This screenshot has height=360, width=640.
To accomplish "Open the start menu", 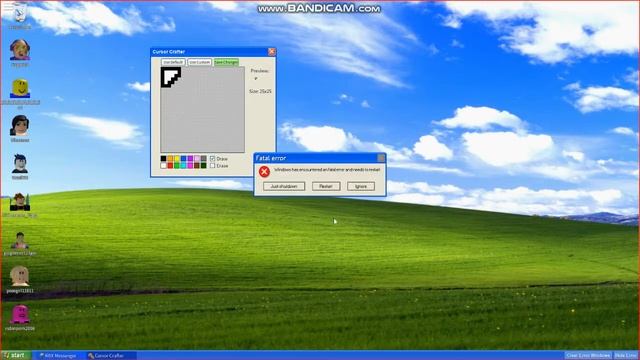I will pyautogui.click(x=15, y=355).
